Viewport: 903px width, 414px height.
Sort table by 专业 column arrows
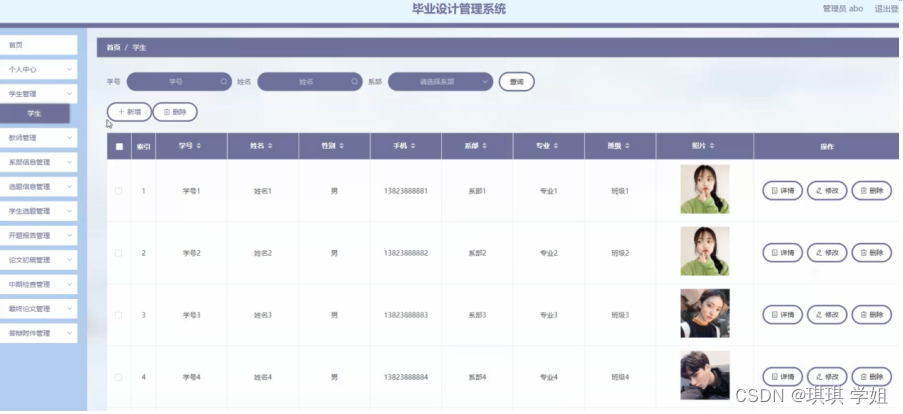tap(556, 146)
